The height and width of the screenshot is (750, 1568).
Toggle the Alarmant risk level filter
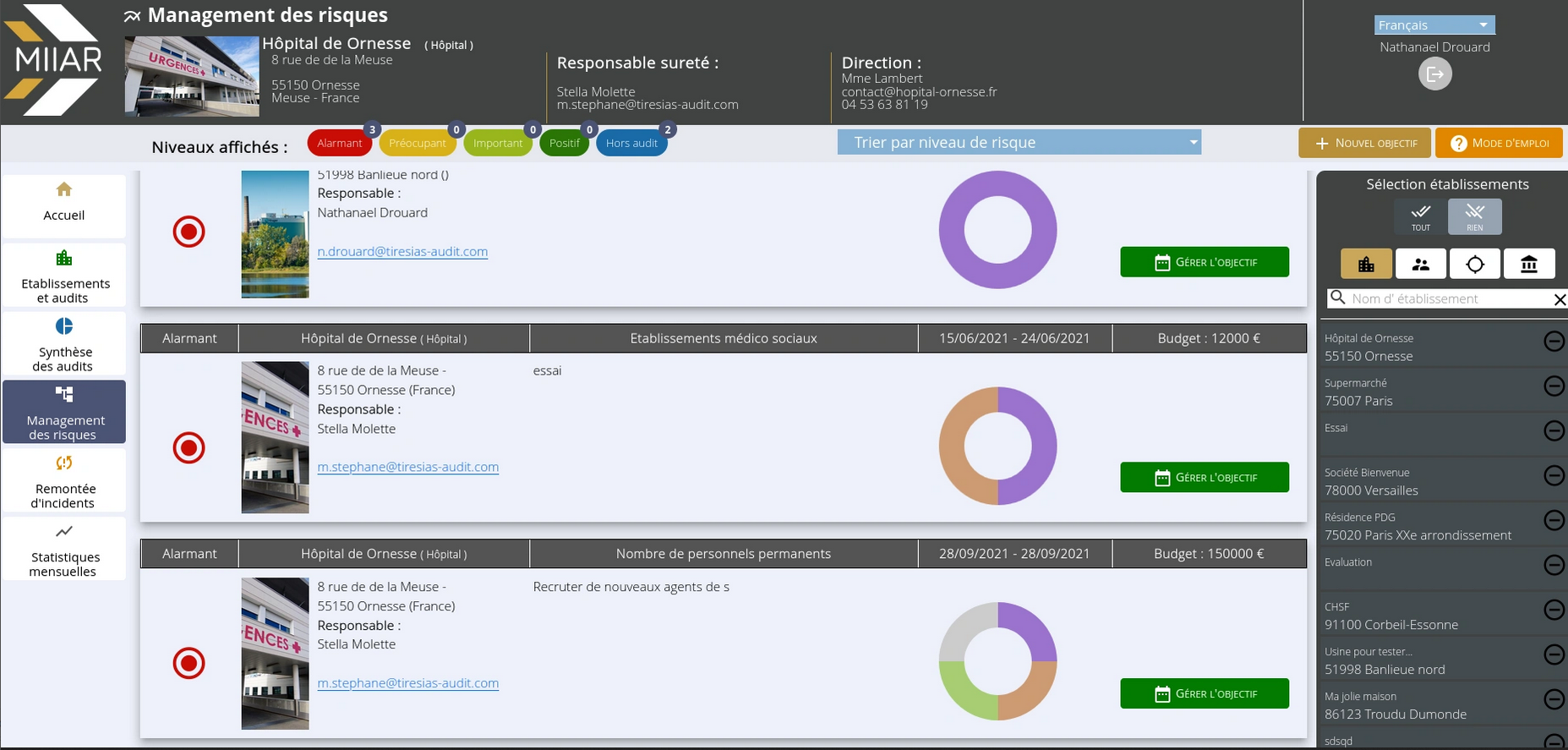(x=339, y=143)
